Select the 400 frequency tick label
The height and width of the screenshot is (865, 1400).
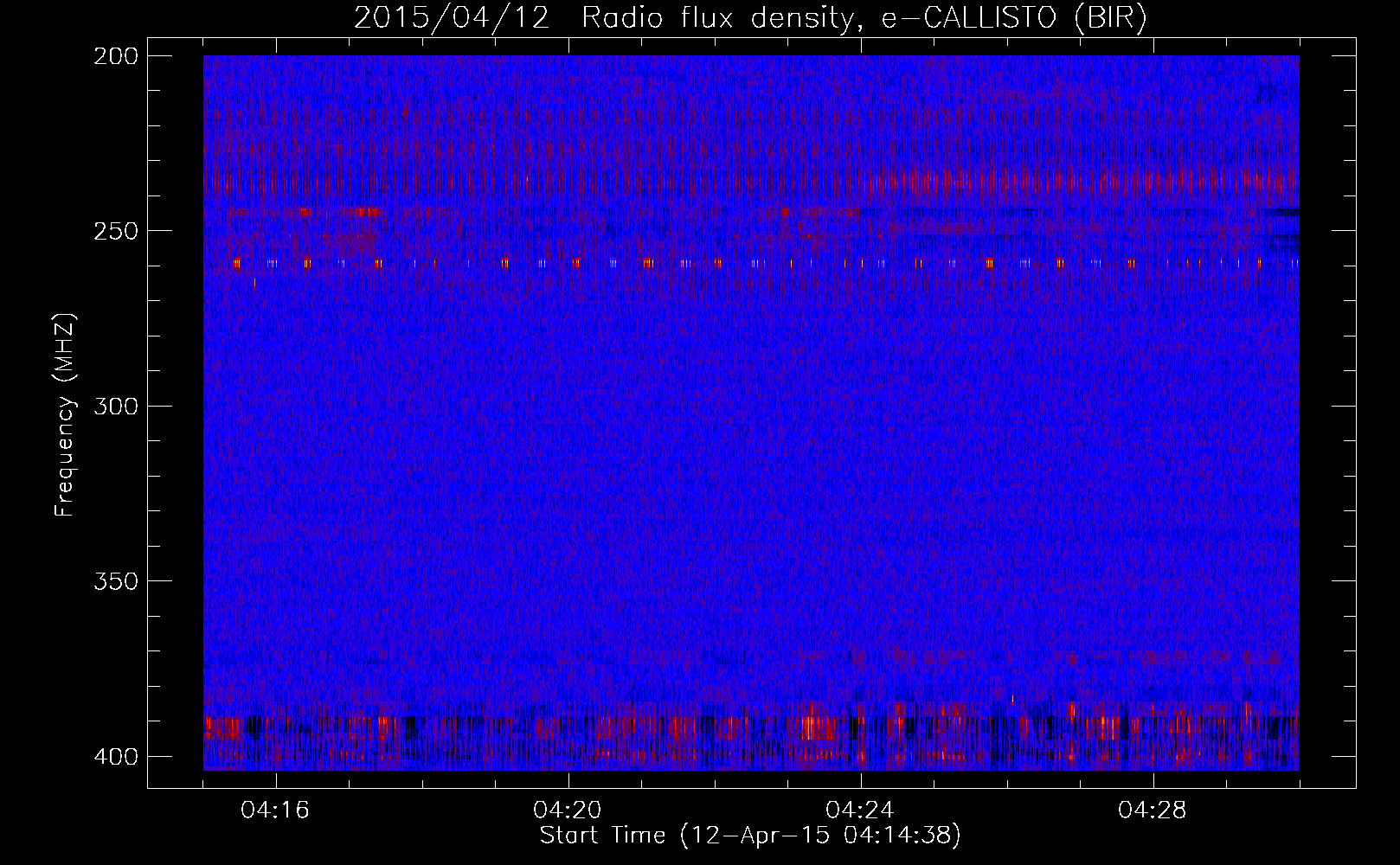(115, 757)
